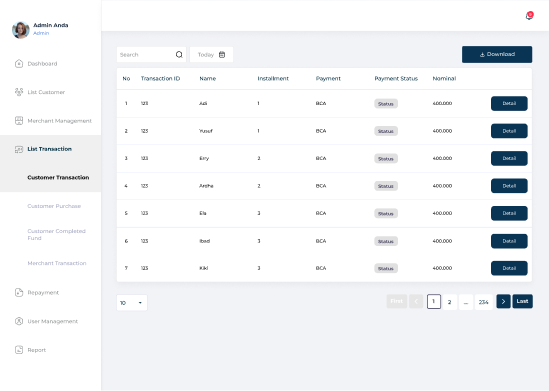Screen dimensions: 549x391
Task: Open Detail for row number 5
Action: 509,213
